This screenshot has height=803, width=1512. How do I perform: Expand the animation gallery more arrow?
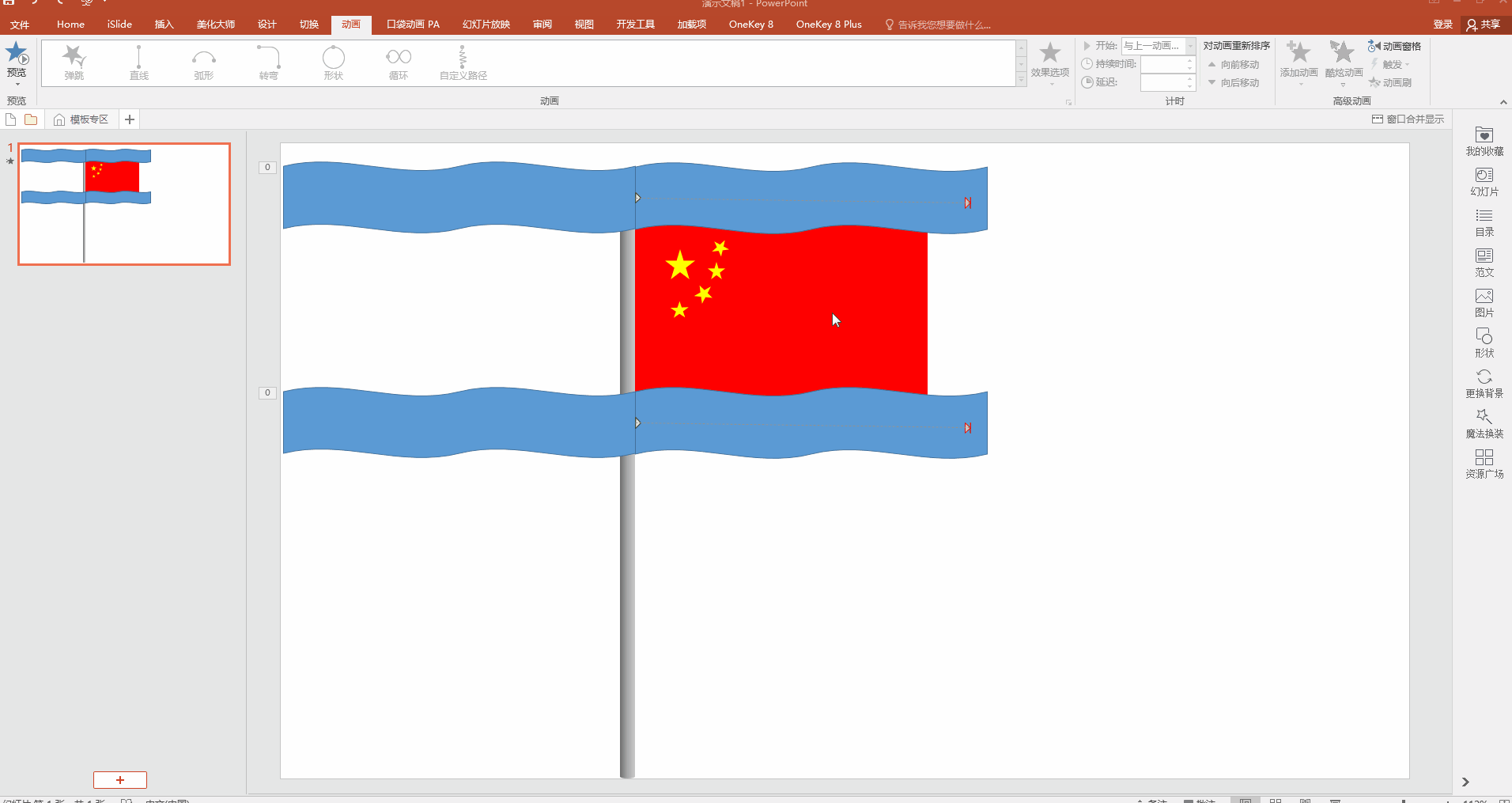(1021, 80)
